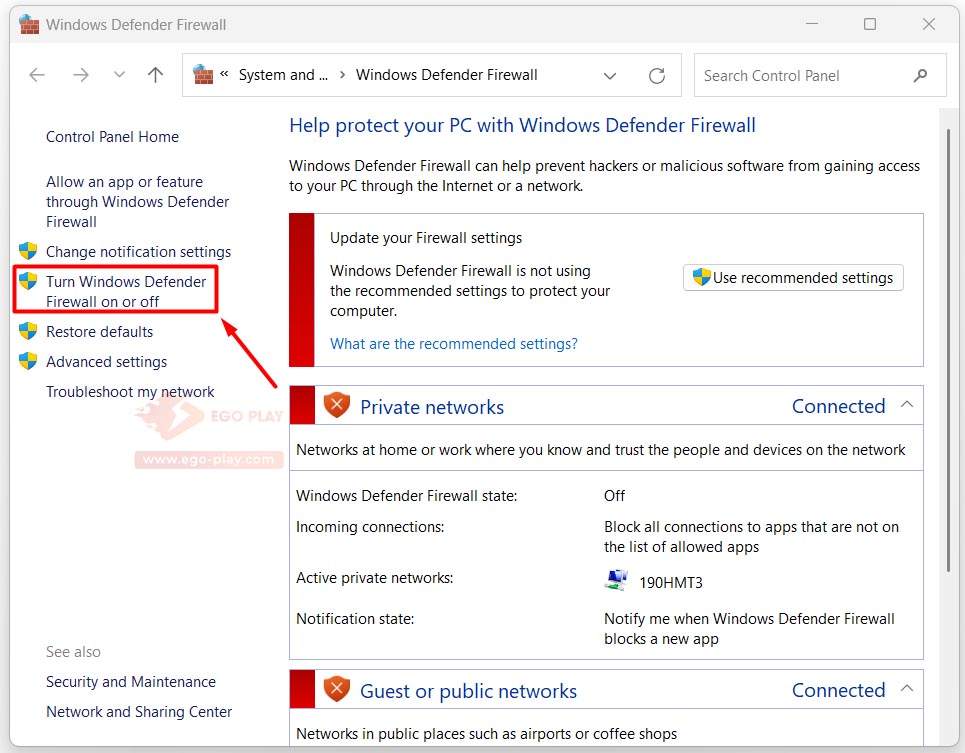Expand breadcrumb arrow after 'System and ...'
Viewport: 965px width, 753px height.
pyautogui.click(x=342, y=75)
